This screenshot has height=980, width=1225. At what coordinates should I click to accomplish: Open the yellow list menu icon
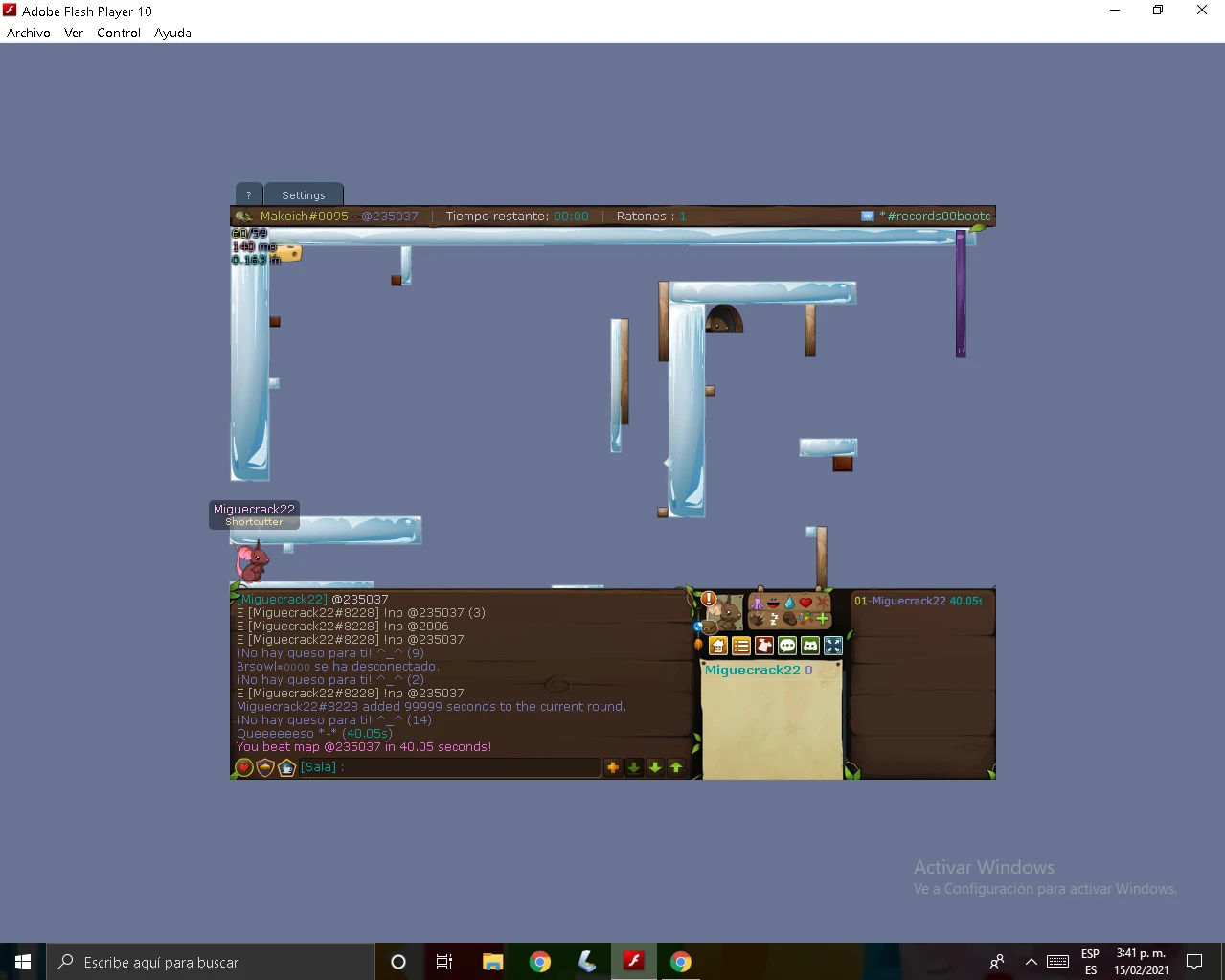point(741,646)
